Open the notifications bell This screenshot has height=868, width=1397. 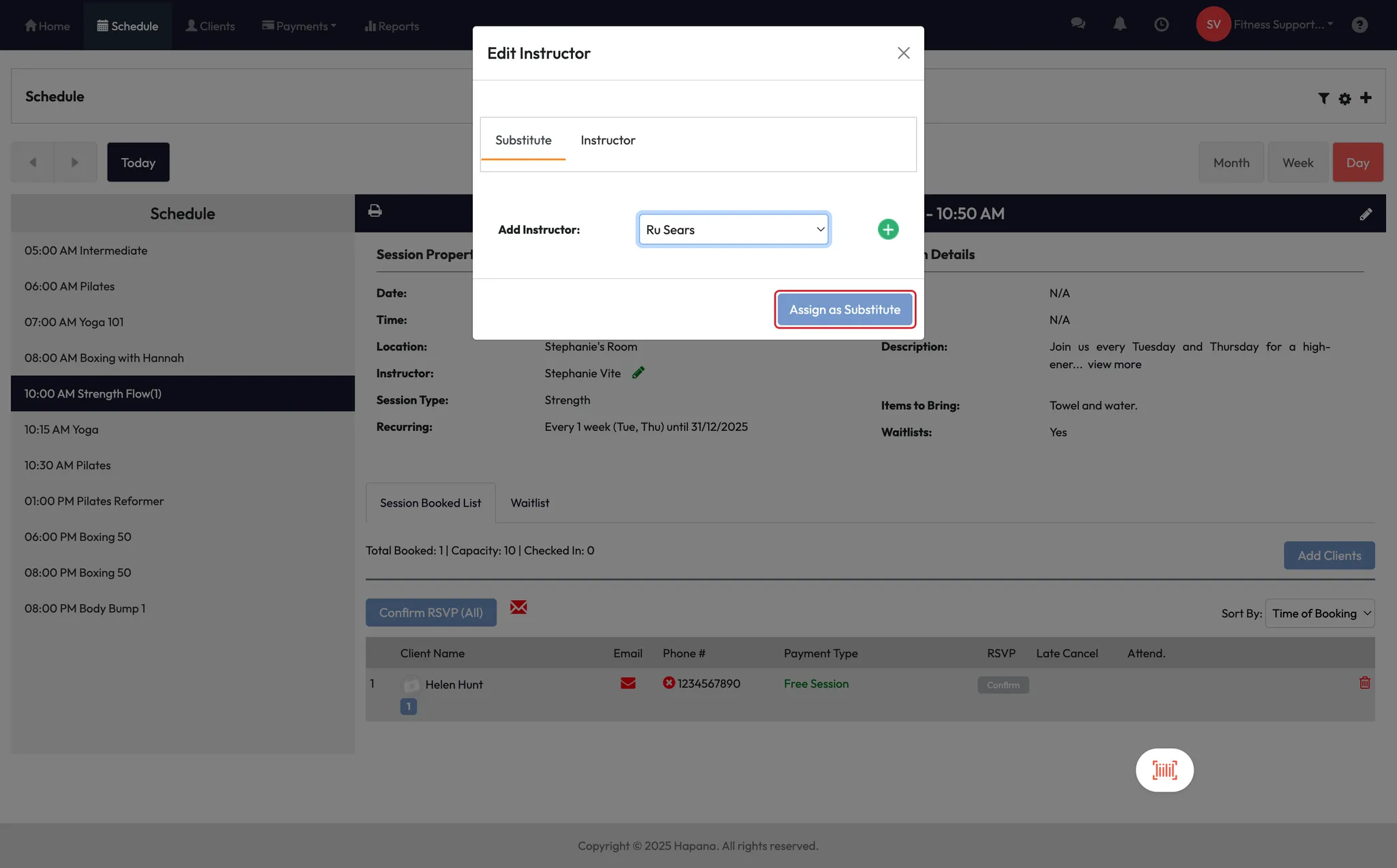pyautogui.click(x=1119, y=25)
